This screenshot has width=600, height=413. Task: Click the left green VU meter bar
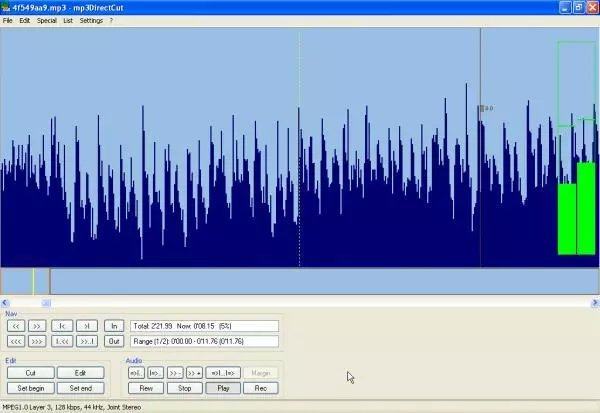(x=567, y=219)
